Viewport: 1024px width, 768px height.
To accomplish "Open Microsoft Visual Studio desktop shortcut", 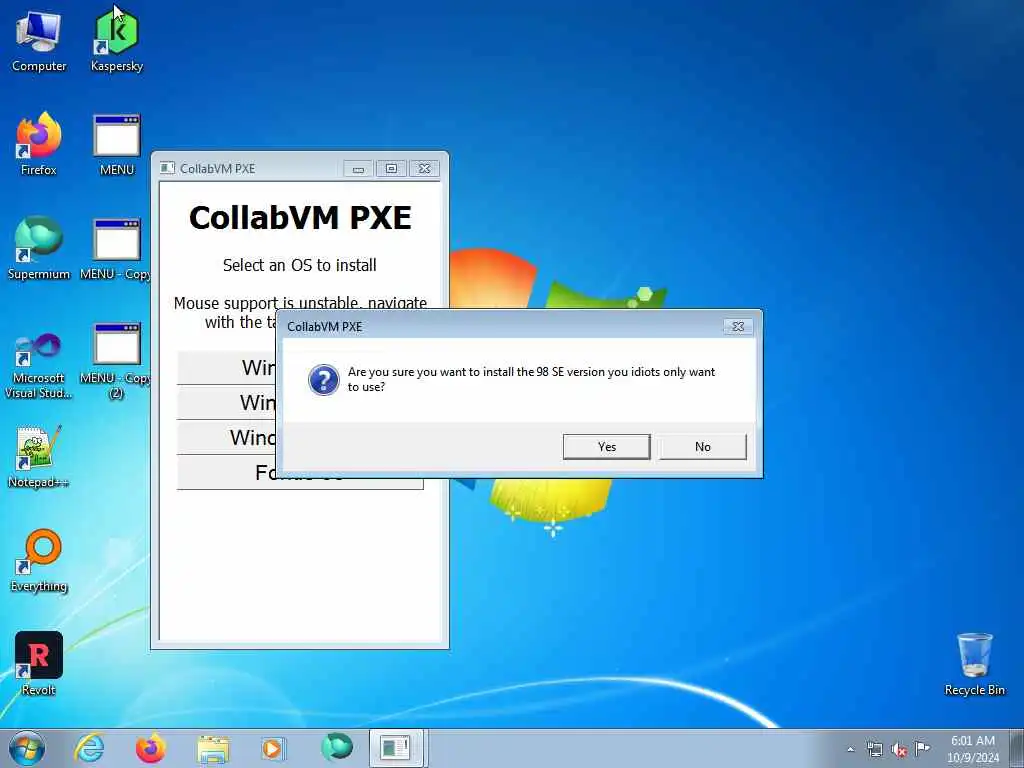I will point(39,366).
